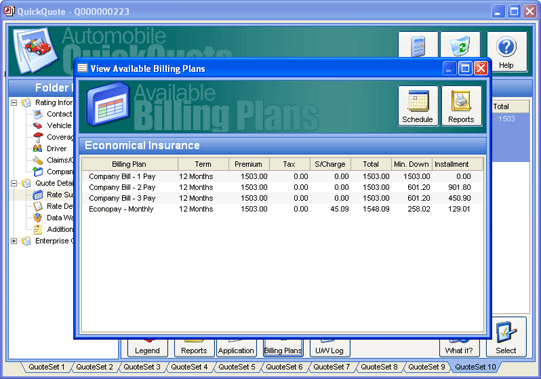Click the recycle bin refresh icon
541x379 pixels.
[461, 46]
